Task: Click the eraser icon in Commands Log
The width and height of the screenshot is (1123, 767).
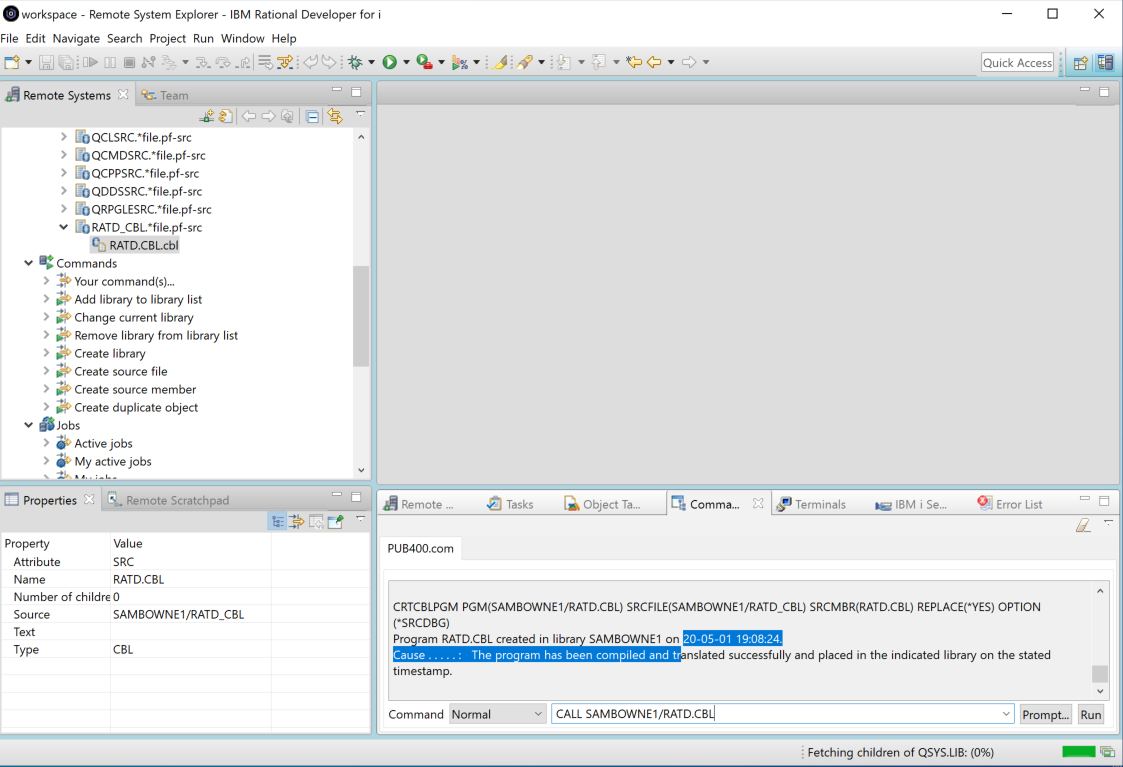Action: (1083, 525)
